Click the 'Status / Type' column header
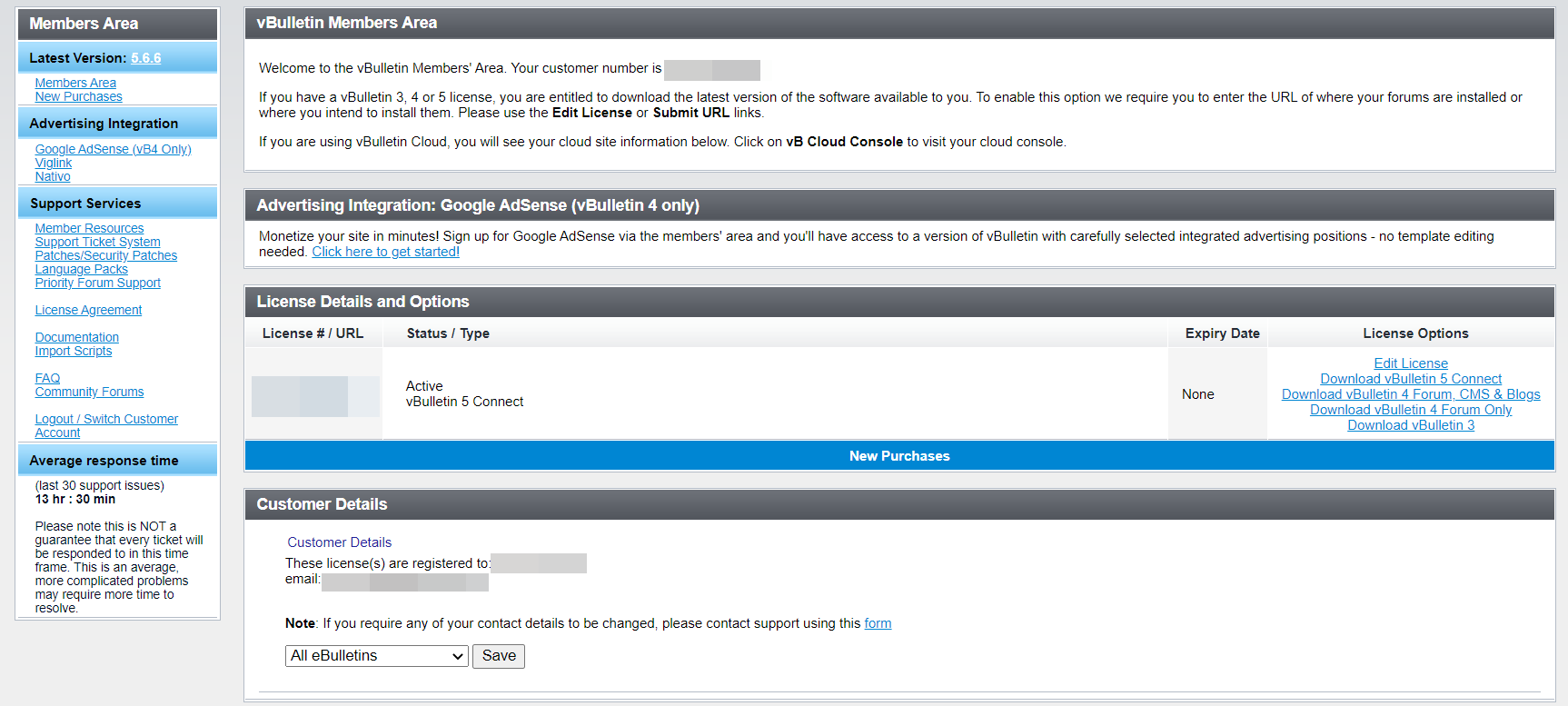Viewport: 1568px width, 706px height. click(x=448, y=333)
